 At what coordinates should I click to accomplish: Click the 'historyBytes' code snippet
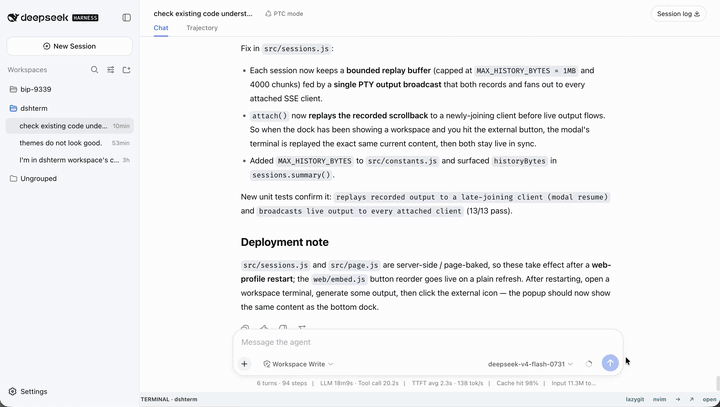pyautogui.click(x=519, y=161)
